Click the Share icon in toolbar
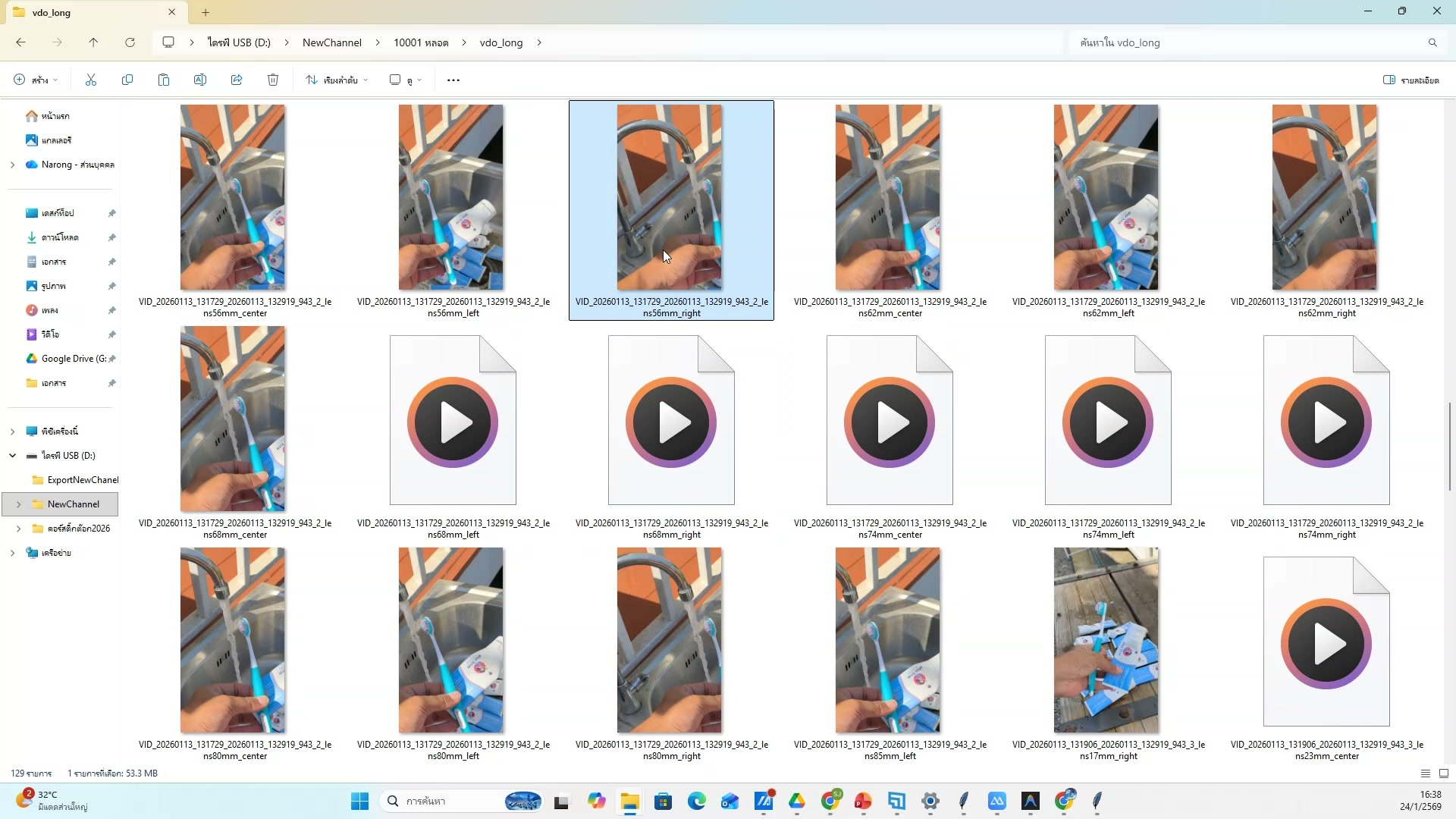Screen dimensions: 1456x819 coord(237,80)
